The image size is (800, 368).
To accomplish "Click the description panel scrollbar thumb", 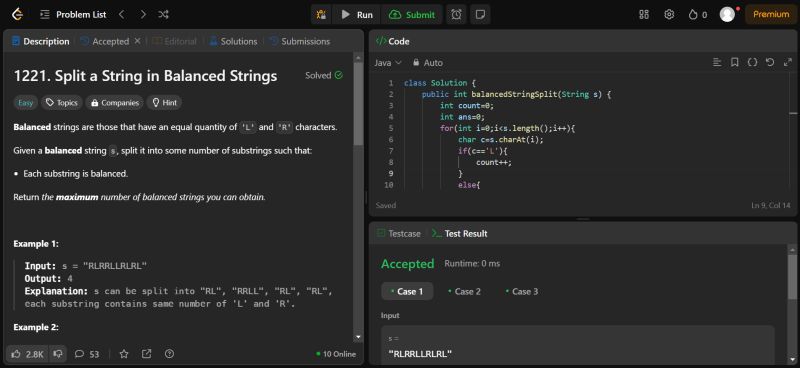I will (358, 104).
